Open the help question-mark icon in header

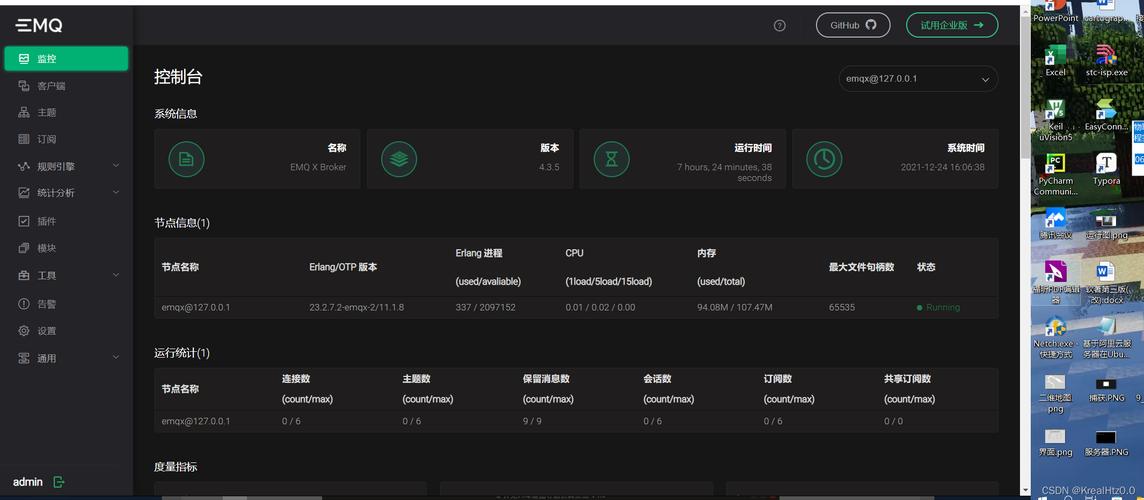tap(779, 26)
